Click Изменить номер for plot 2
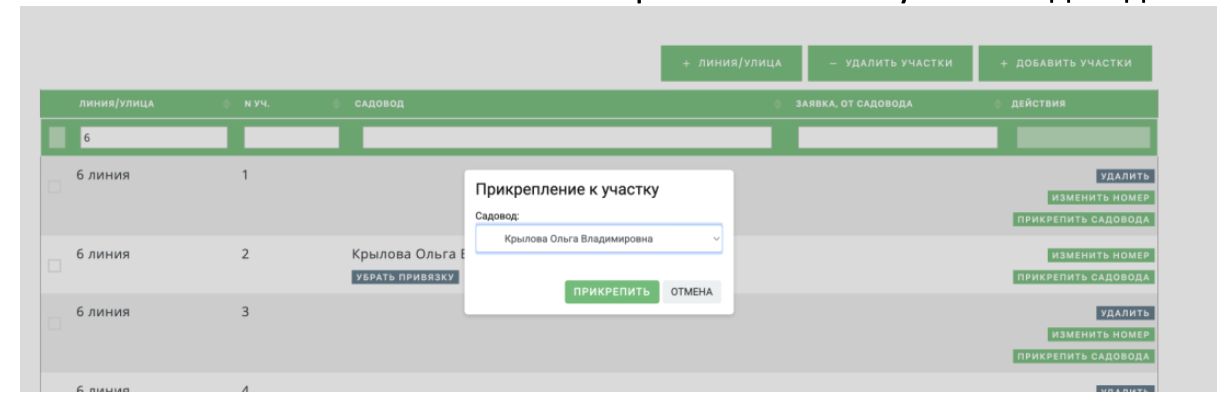 (x=1100, y=256)
